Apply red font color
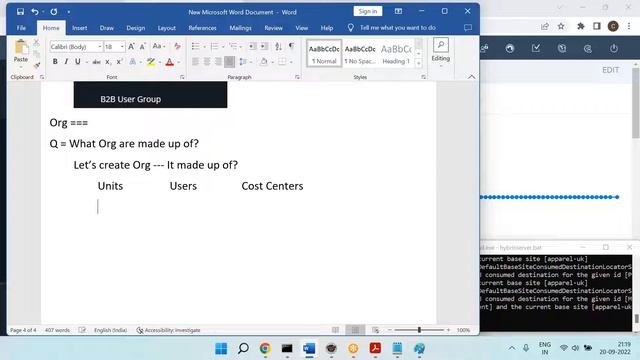 coord(170,62)
